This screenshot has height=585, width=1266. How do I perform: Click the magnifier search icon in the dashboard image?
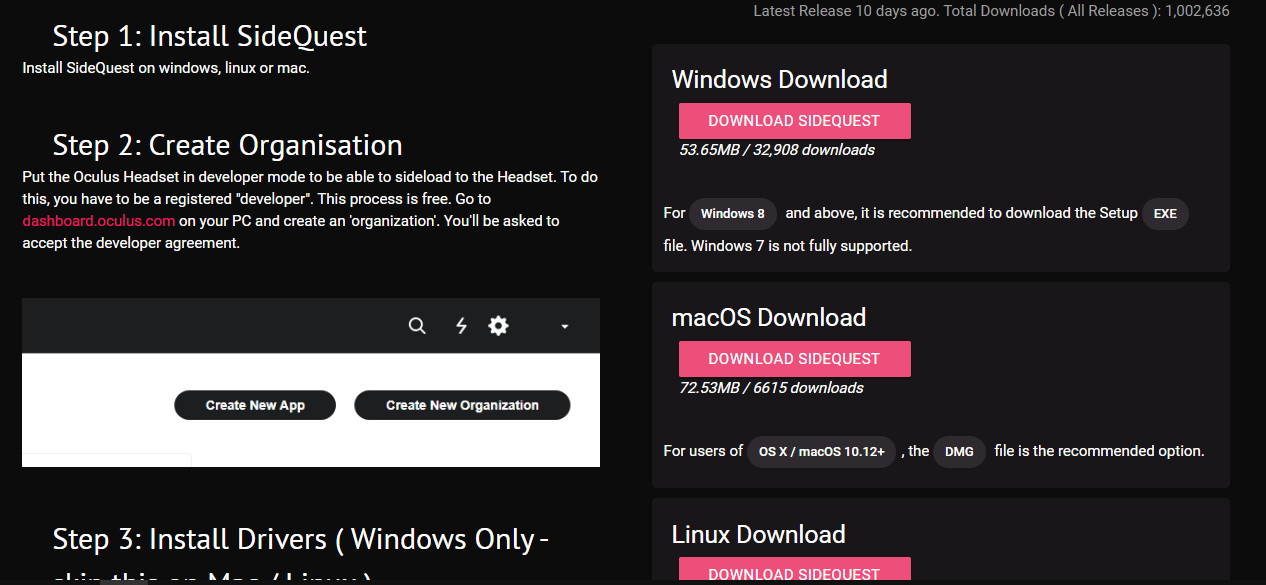point(417,326)
